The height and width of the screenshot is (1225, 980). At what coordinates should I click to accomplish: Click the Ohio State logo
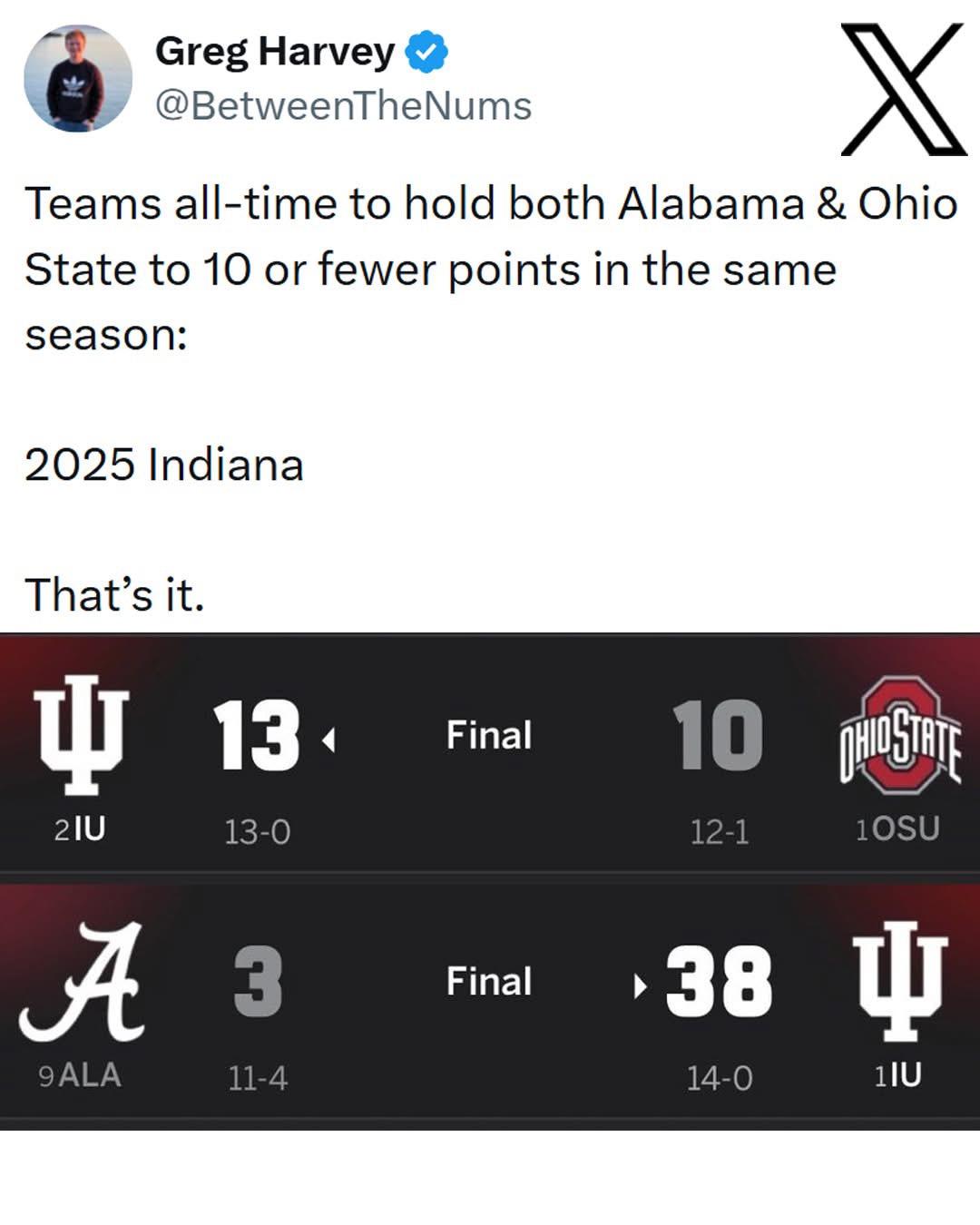point(899,735)
